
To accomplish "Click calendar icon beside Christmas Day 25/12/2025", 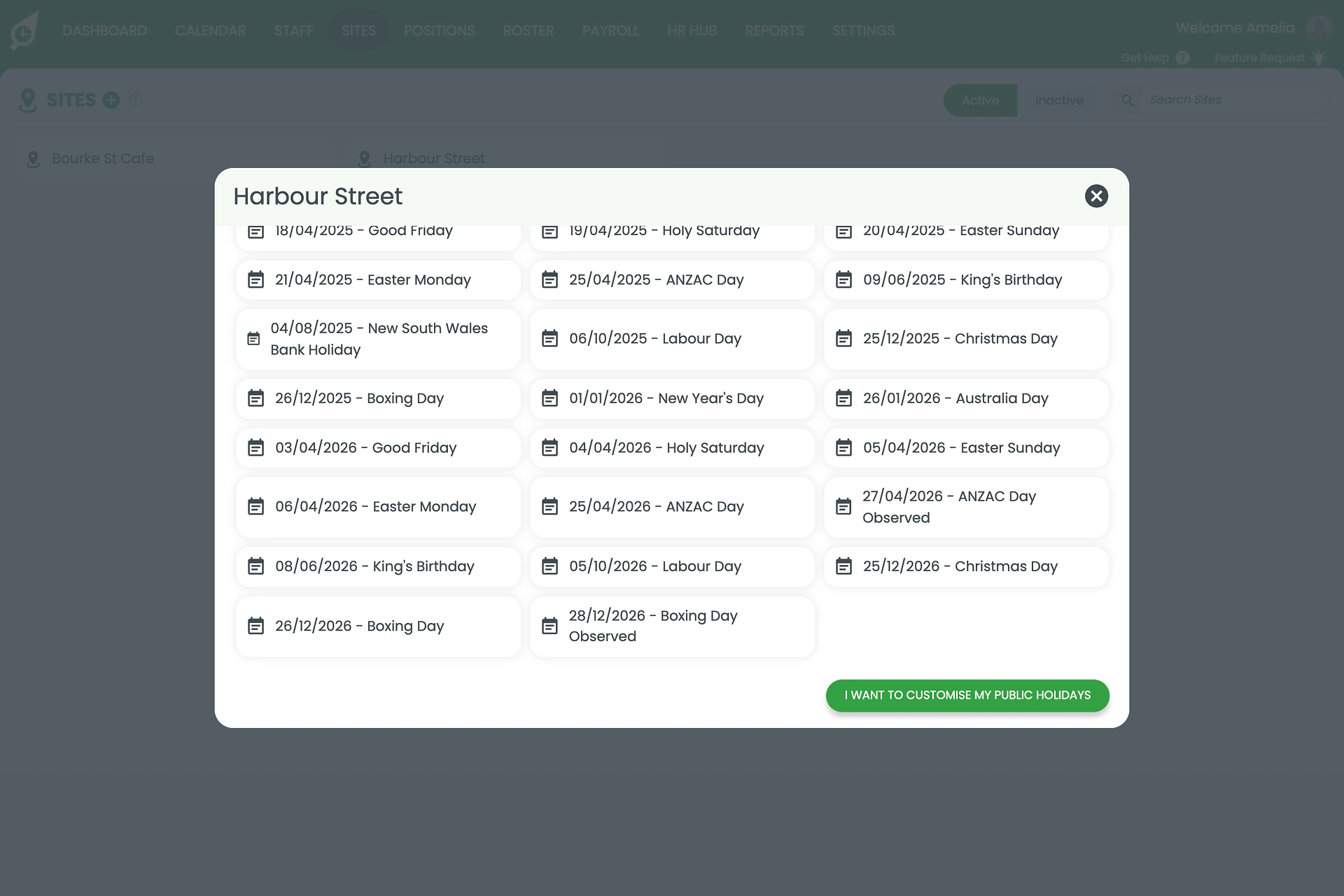I will 844,339.
